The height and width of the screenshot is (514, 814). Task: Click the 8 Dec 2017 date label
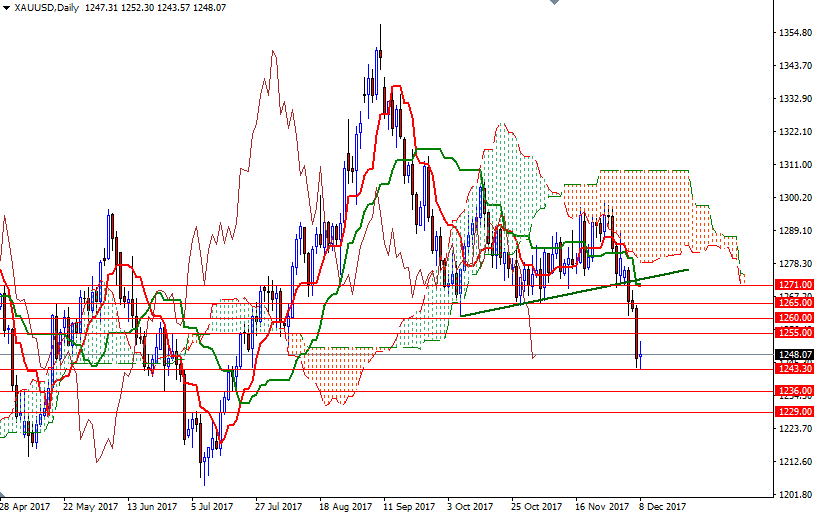(x=662, y=506)
